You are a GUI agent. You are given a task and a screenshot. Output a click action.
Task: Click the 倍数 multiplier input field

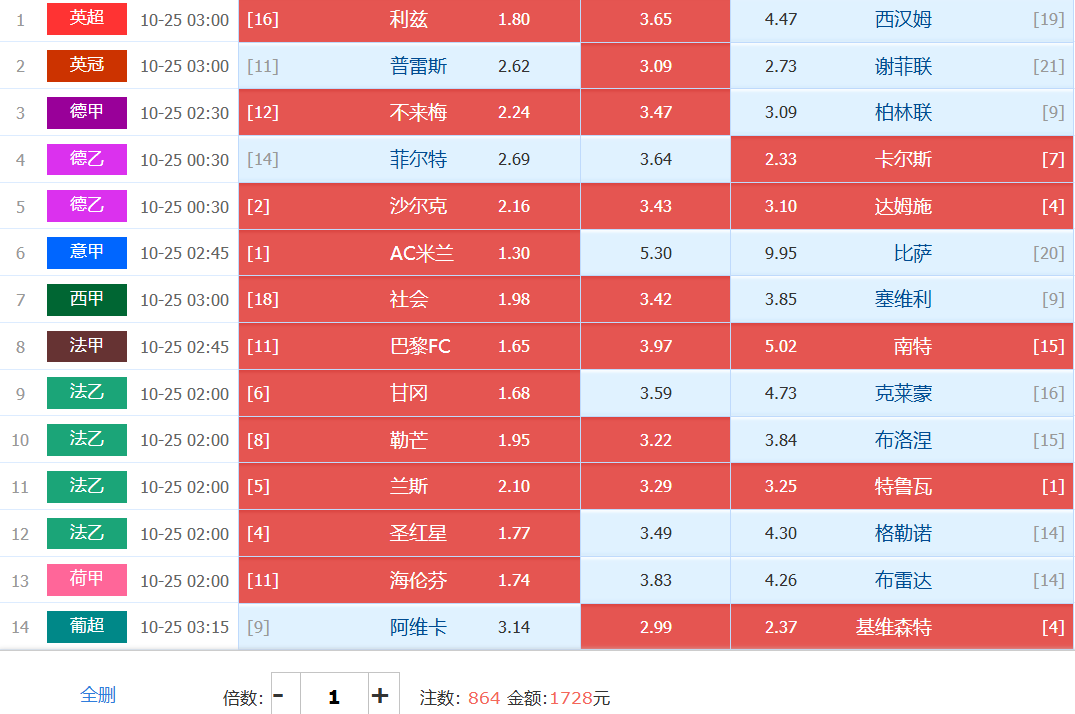click(333, 696)
